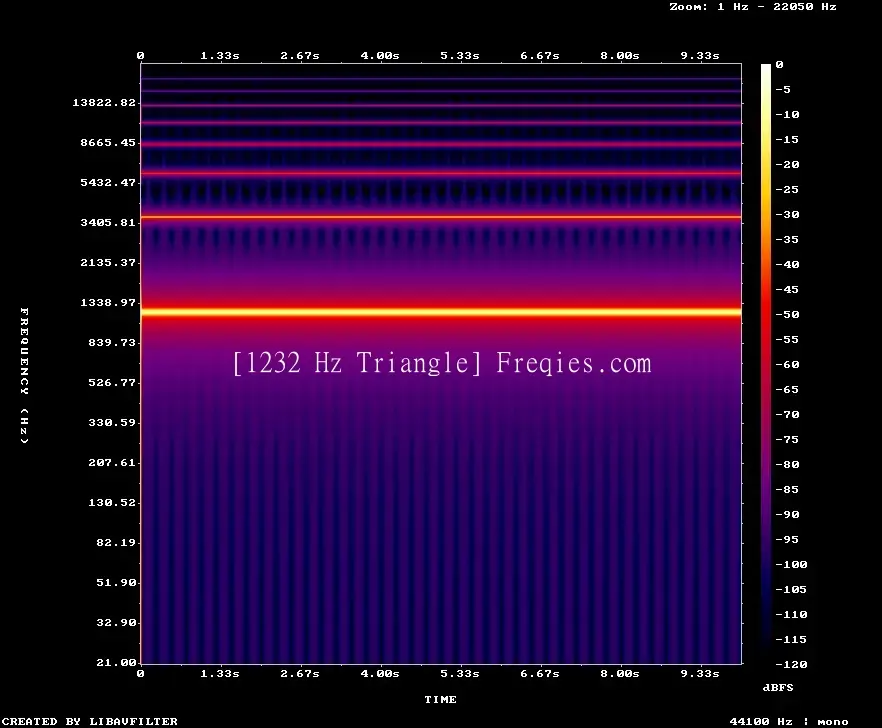
Task: Select 1.33s on the bottom time axis
Action: (x=220, y=673)
